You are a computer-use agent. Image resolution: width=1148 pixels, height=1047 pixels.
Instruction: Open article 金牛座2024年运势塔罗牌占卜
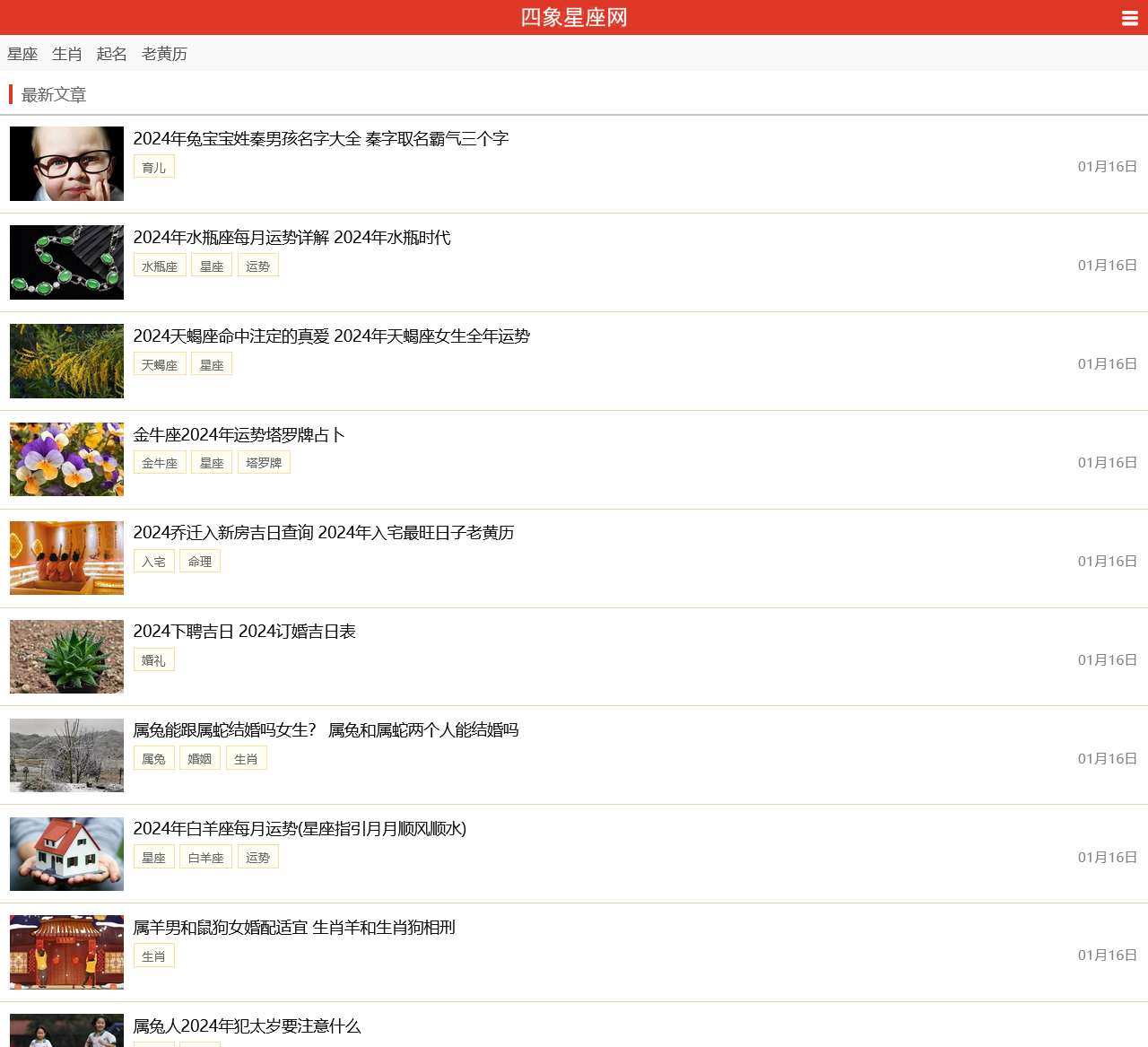click(x=239, y=434)
